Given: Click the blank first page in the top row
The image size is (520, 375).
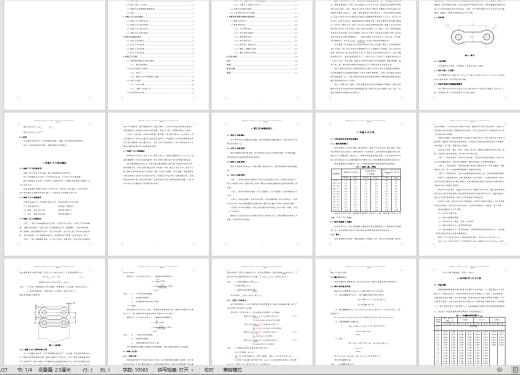Looking at the screenshot, I should pos(54,55).
